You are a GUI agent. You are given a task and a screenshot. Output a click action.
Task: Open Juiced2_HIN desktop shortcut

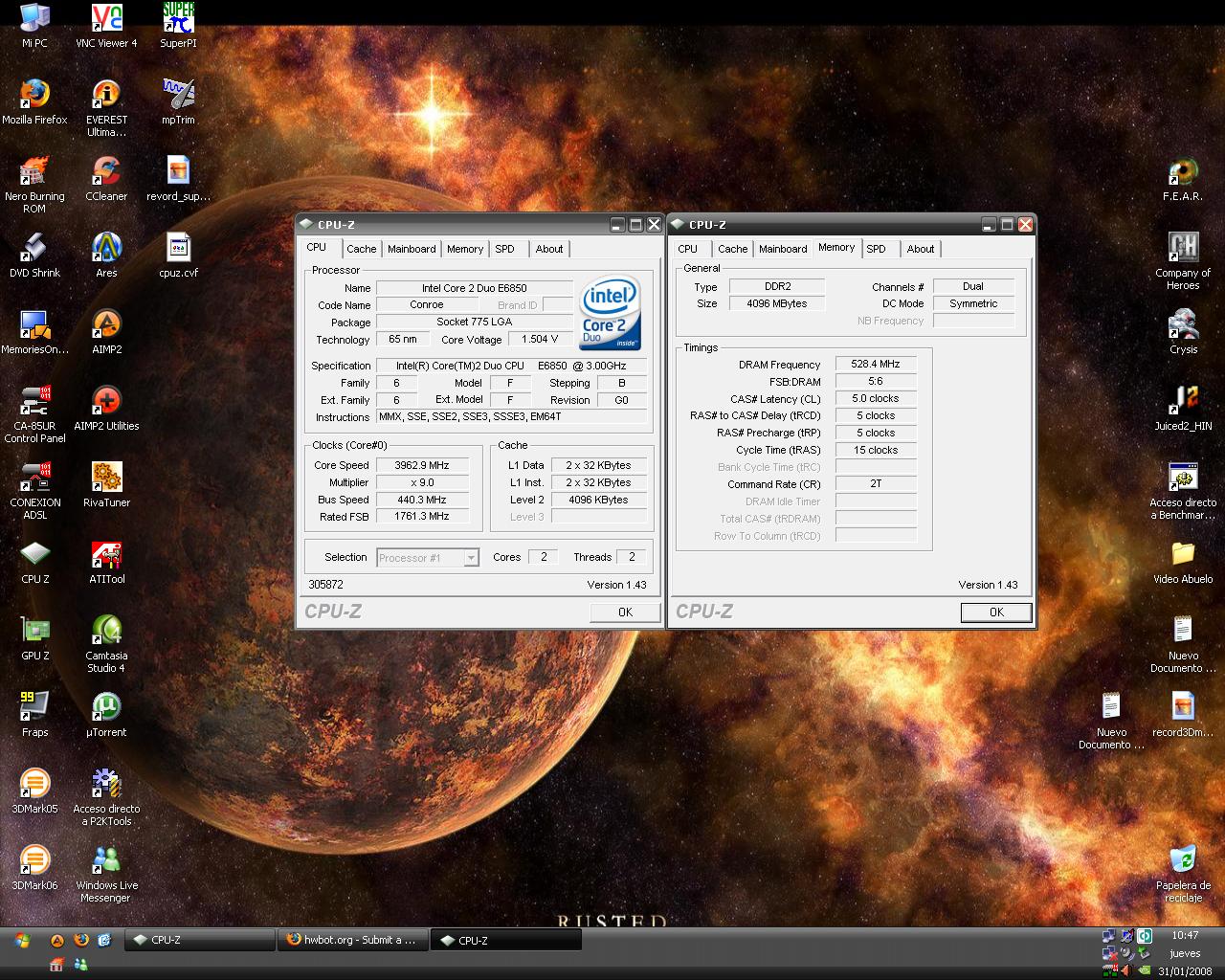pyautogui.click(x=1183, y=408)
